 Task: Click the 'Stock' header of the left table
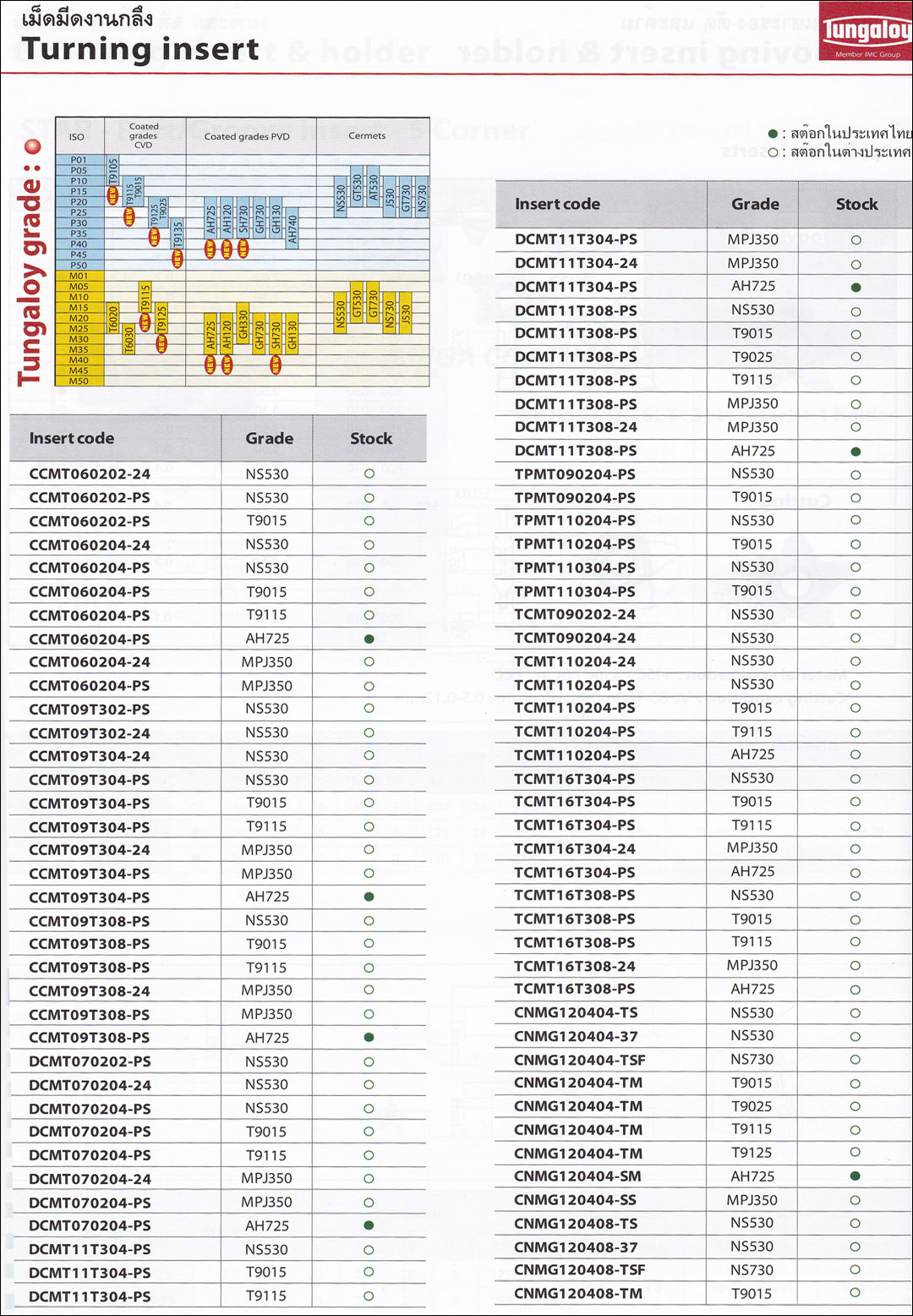[x=371, y=438]
